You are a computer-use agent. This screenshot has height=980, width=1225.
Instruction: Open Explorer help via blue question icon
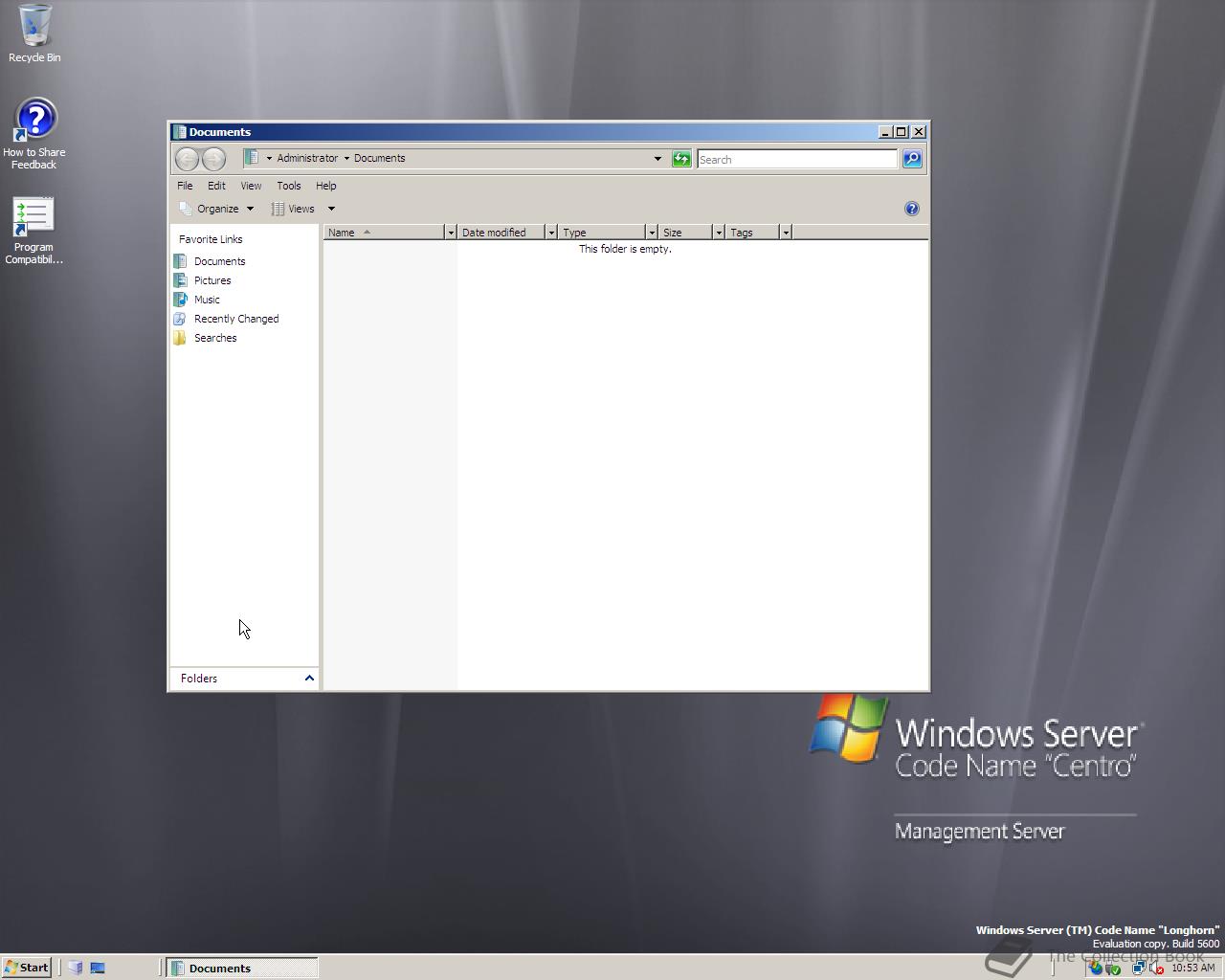[x=912, y=209]
